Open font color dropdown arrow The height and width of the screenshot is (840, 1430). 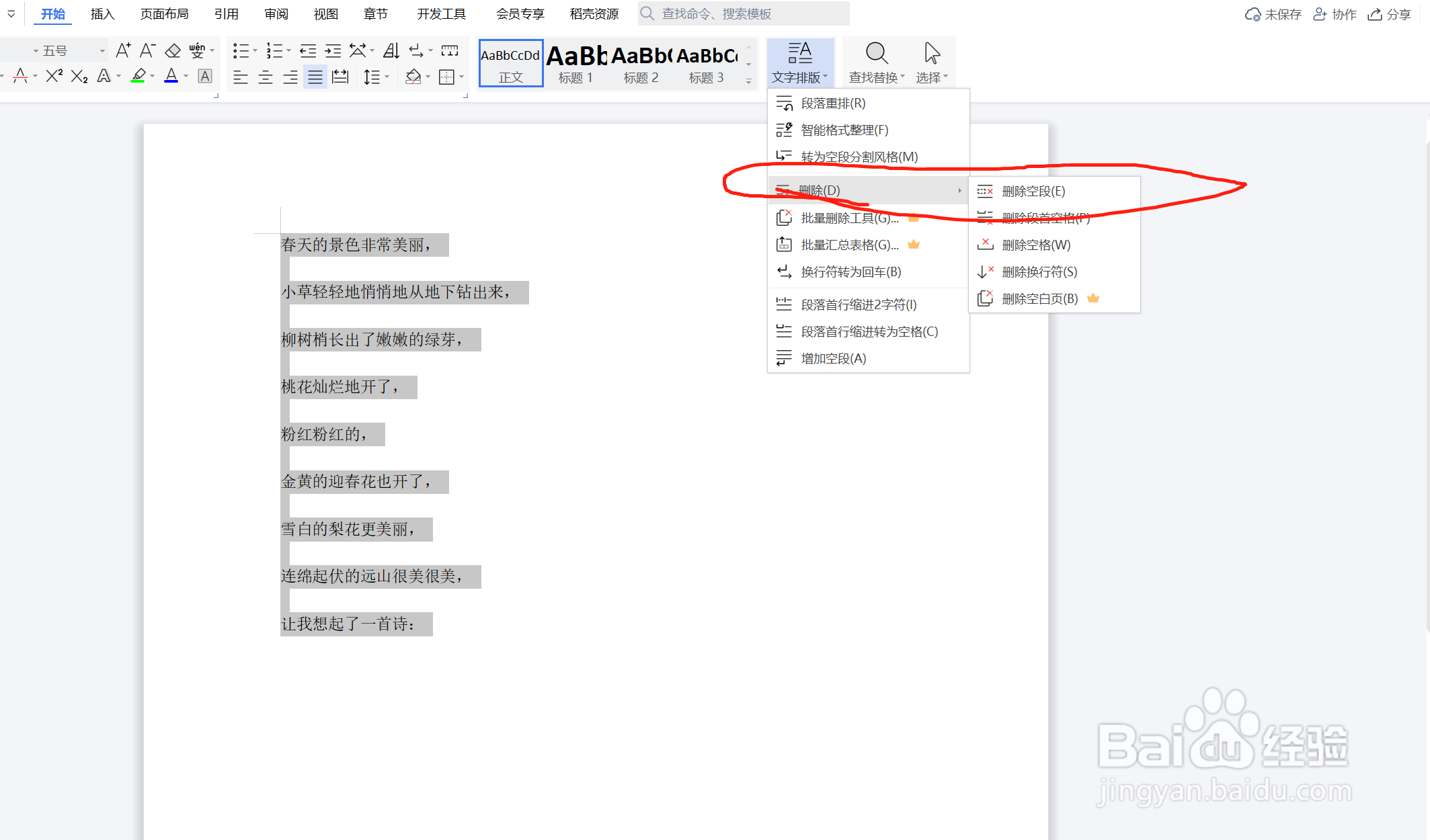click(x=186, y=77)
